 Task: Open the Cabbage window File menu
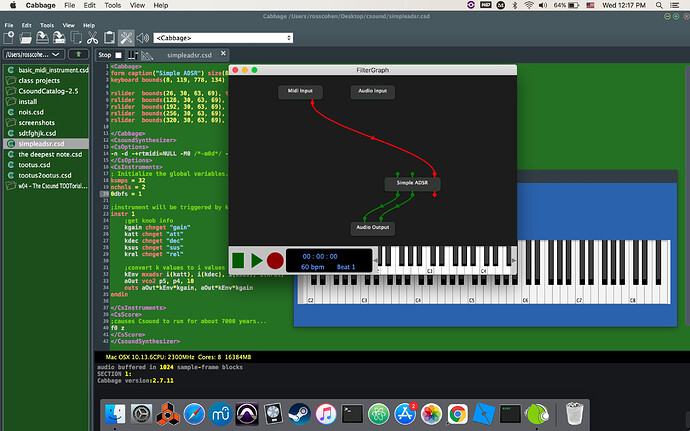coord(9,25)
